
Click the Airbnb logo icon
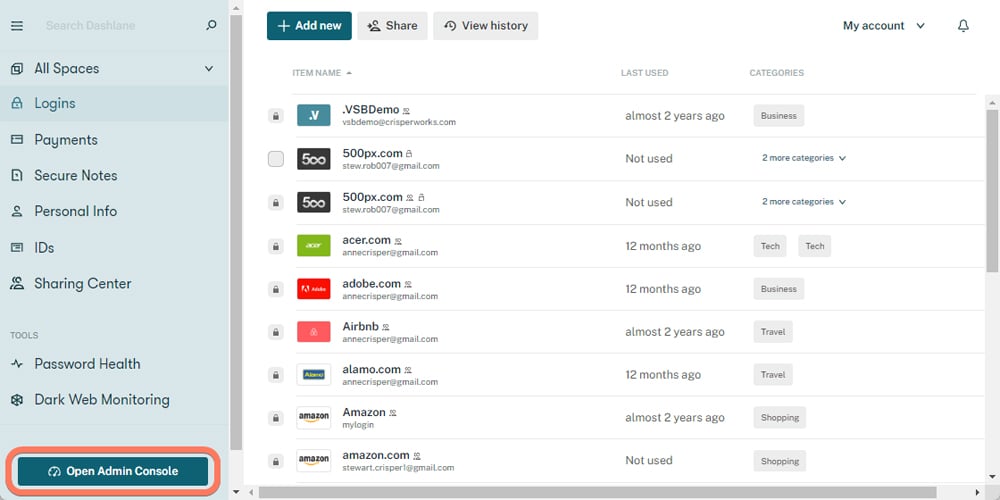point(313,332)
